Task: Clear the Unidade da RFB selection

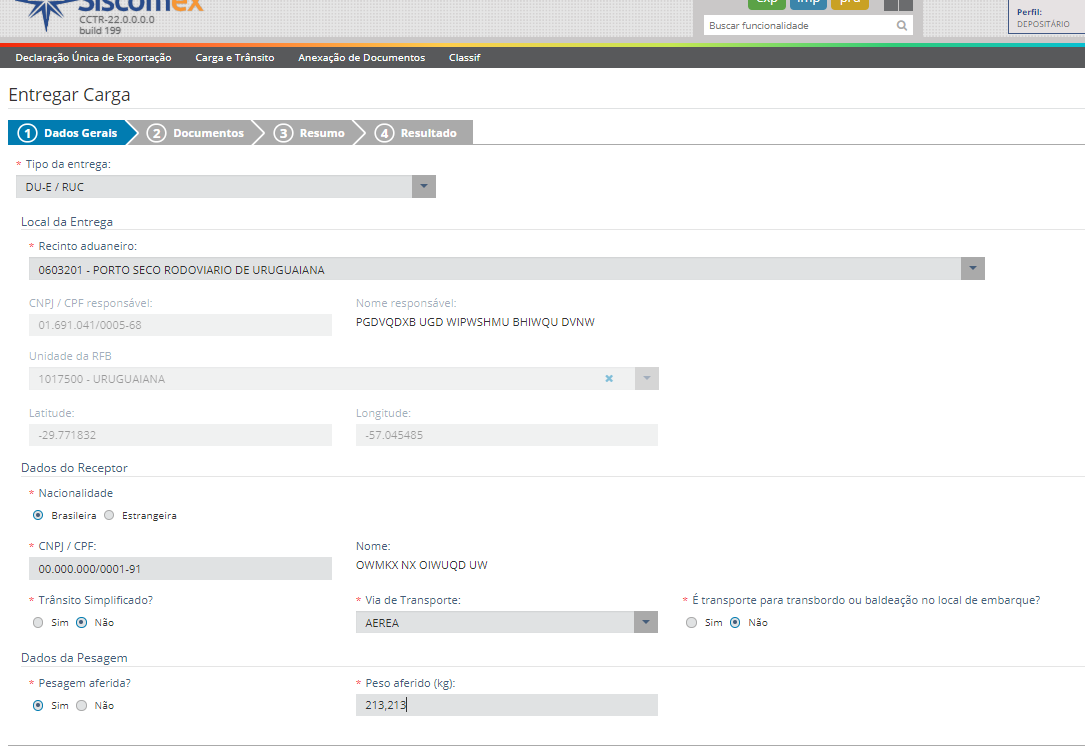Action: [x=609, y=379]
